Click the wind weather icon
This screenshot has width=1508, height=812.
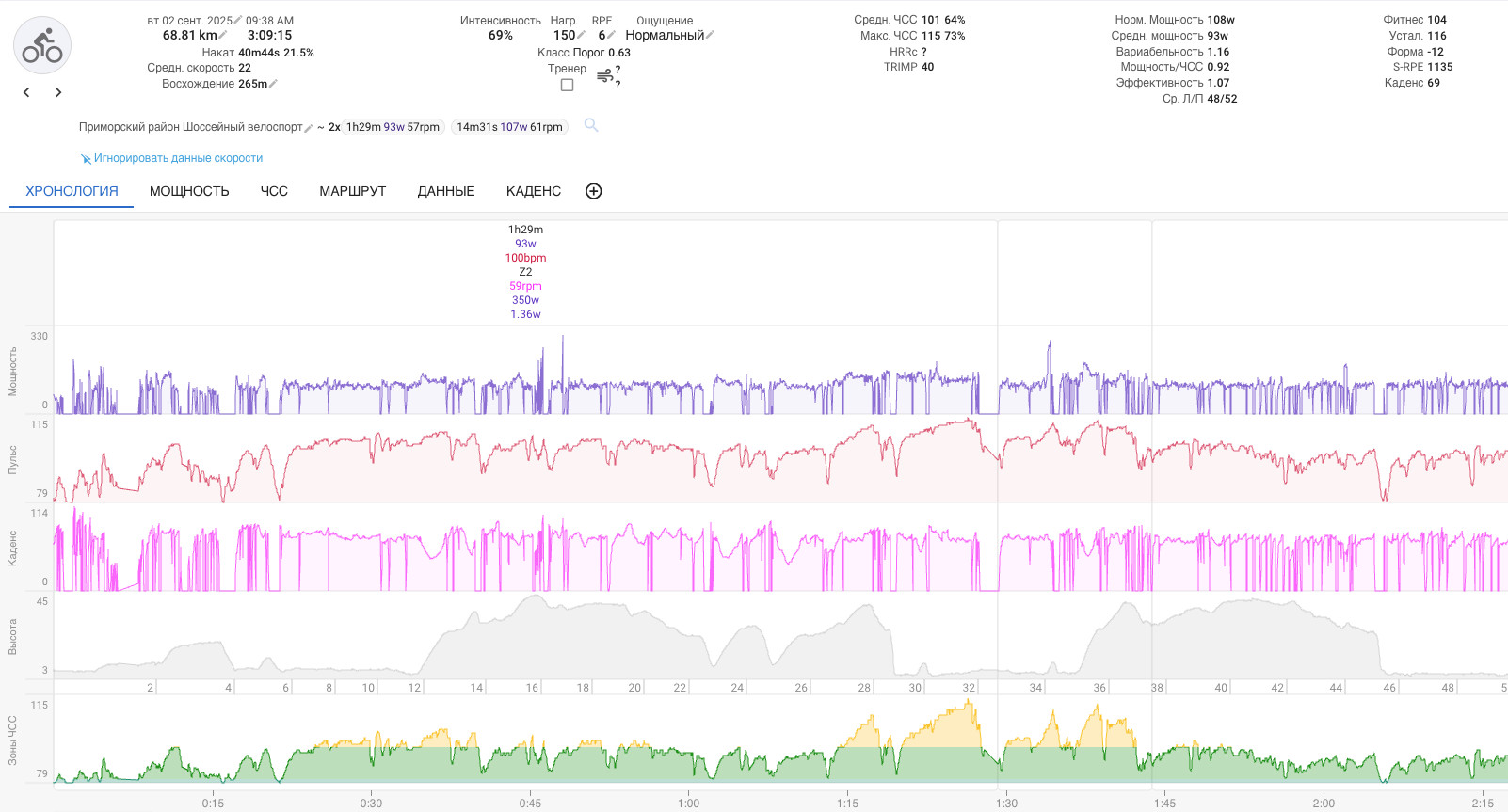[x=604, y=76]
